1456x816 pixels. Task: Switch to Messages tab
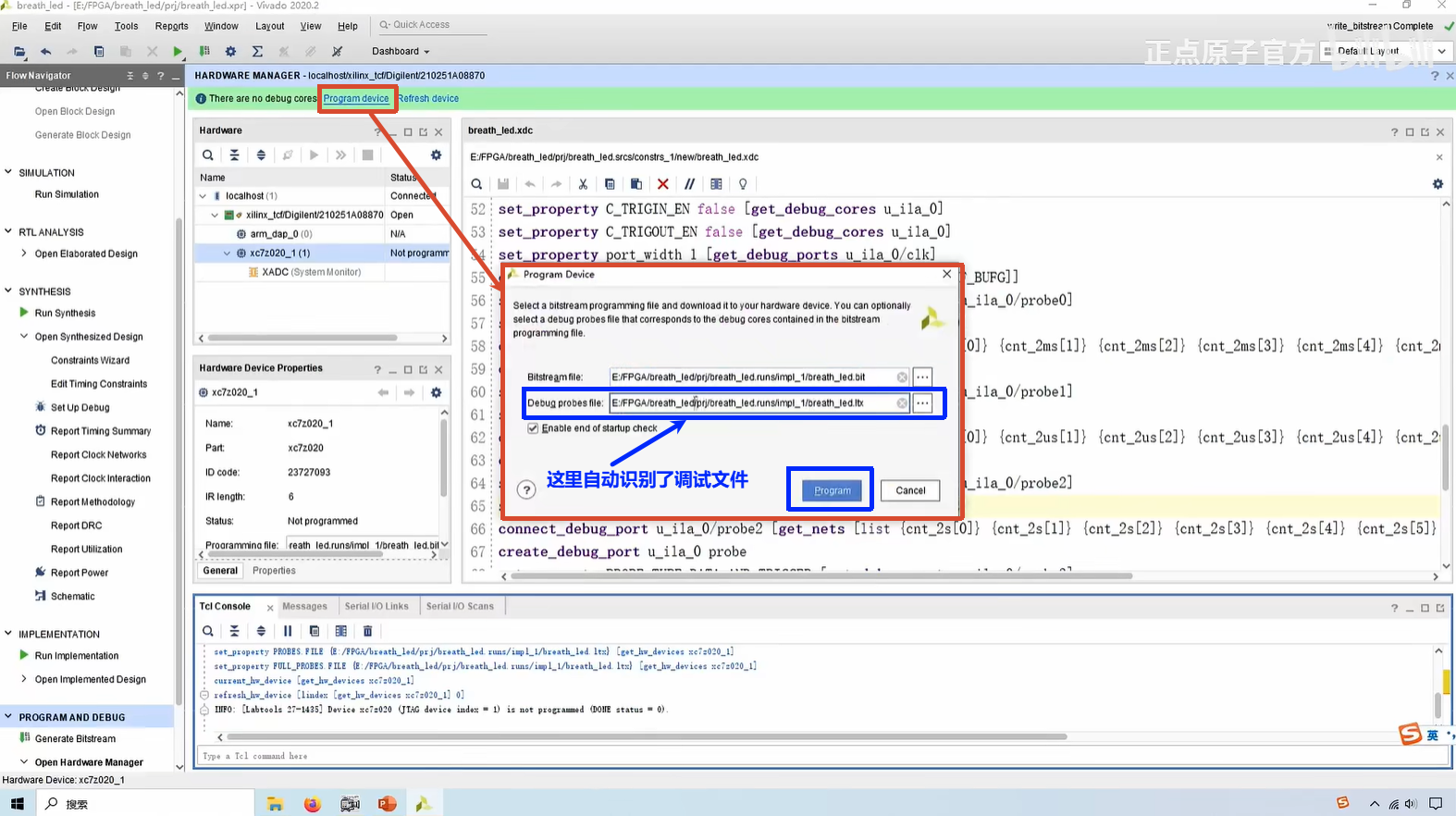click(304, 607)
